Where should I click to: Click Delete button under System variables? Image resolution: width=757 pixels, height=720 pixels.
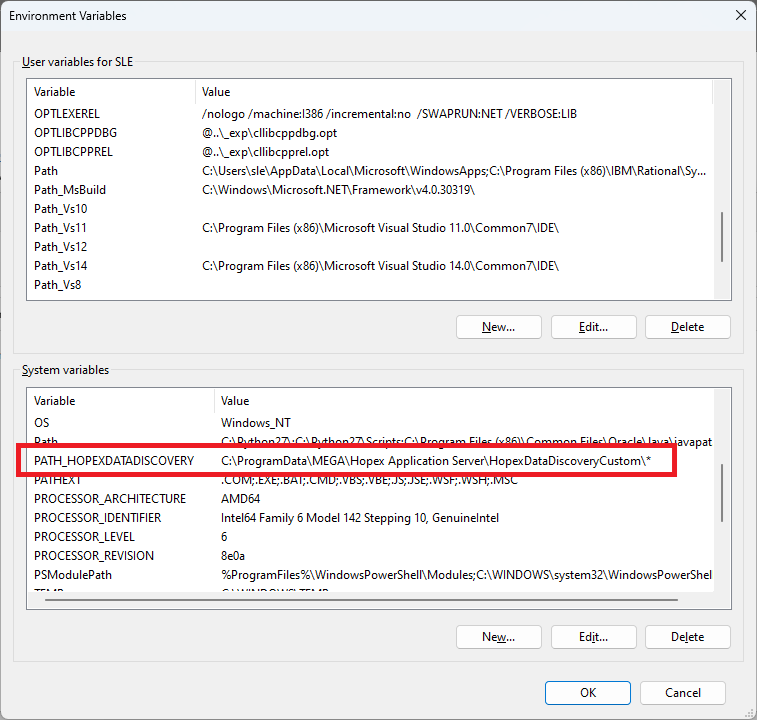coord(687,637)
